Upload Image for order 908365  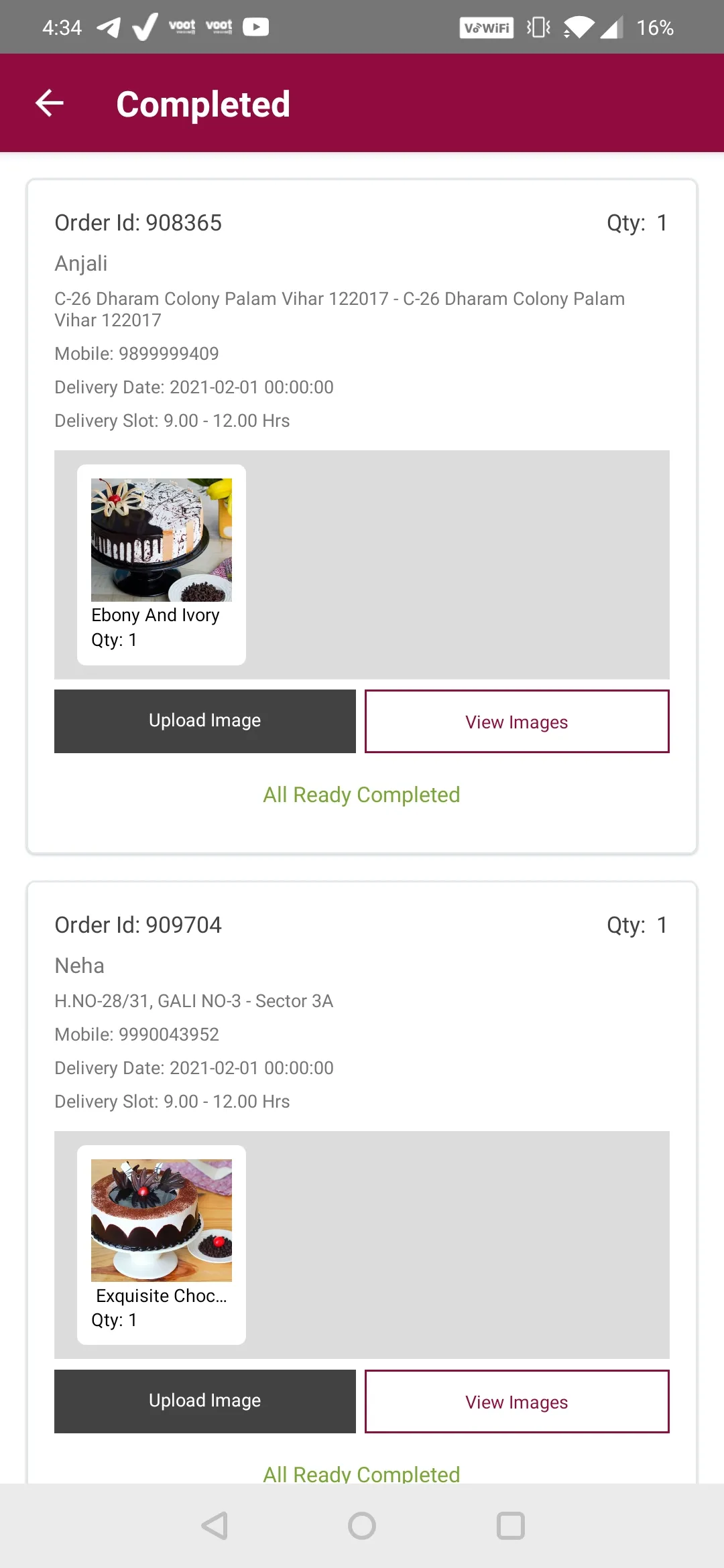205,721
